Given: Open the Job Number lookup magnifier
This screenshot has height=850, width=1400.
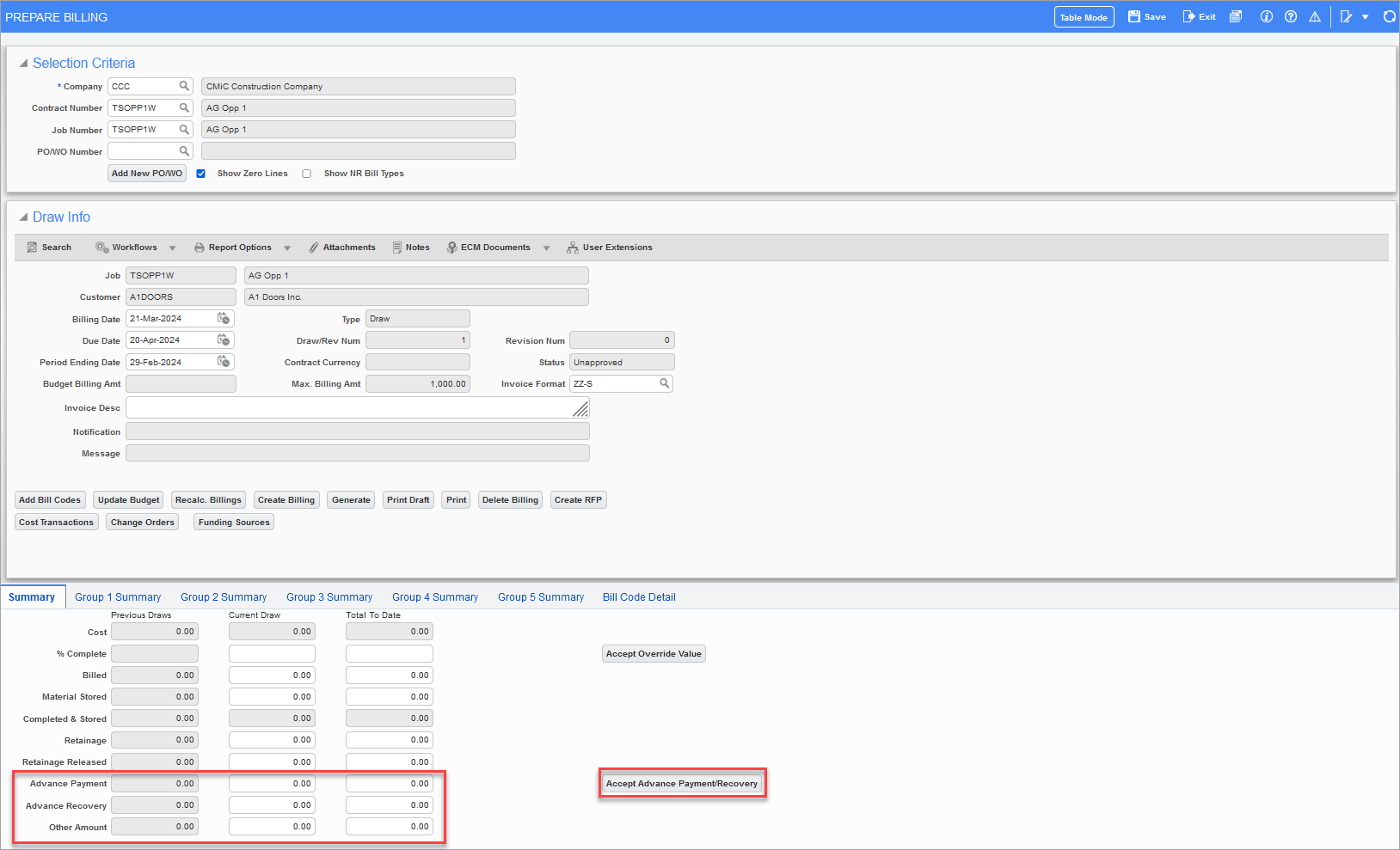Looking at the screenshot, I should [x=184, y=129].
